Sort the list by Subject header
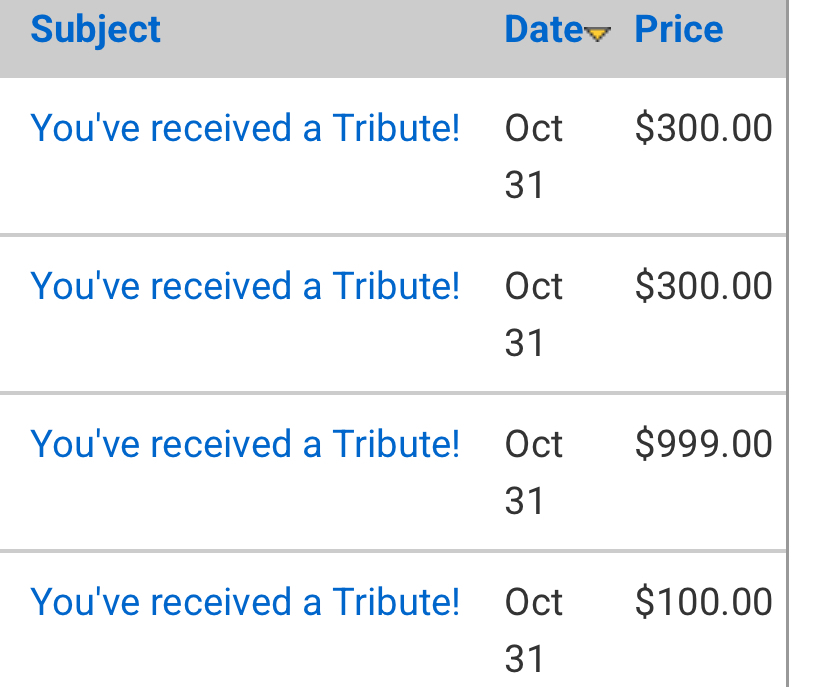814x687 pixels. tap(95, 29)
